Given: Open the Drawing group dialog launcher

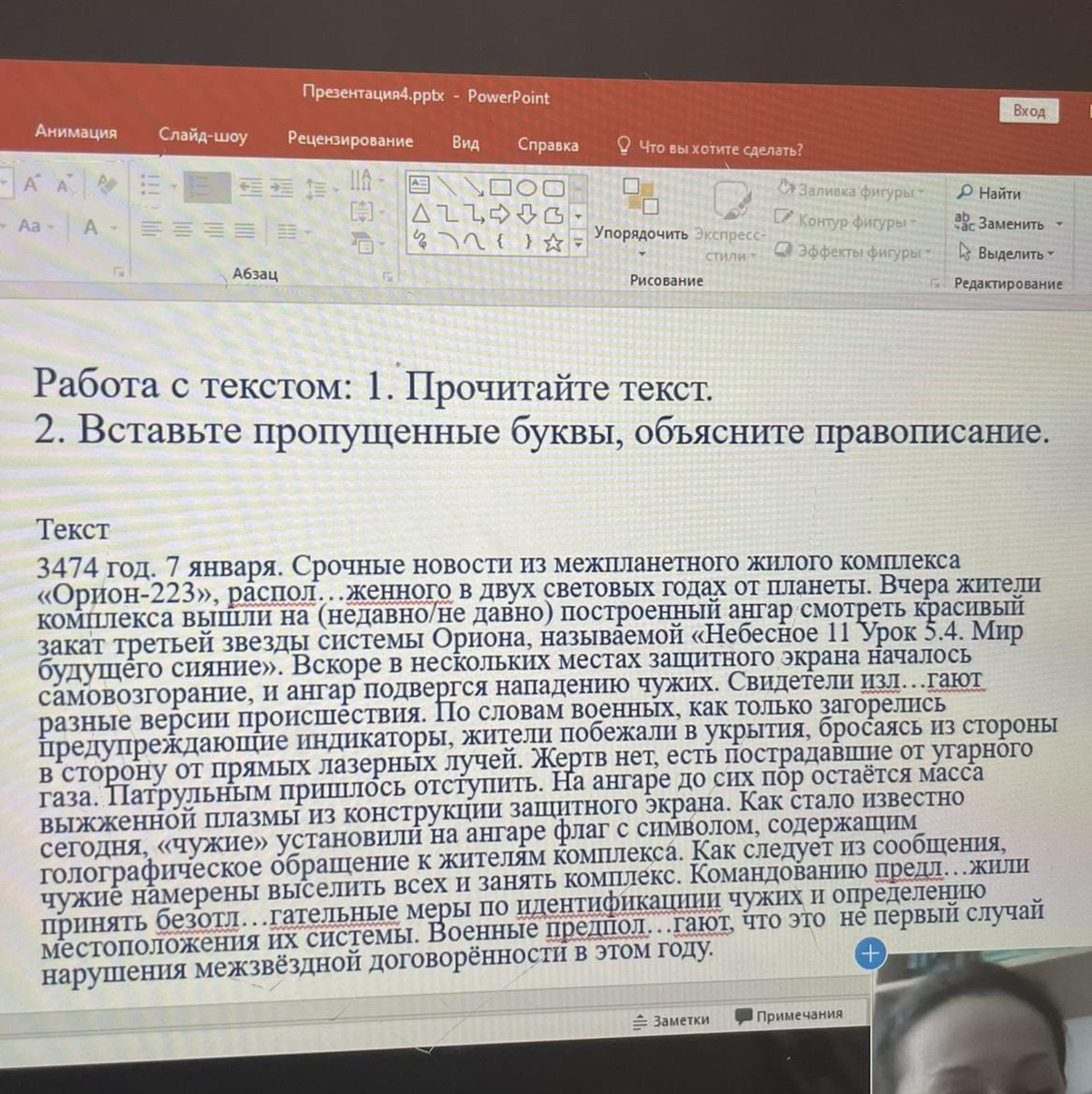Looking at the screenshot, I should pos(935,283).
